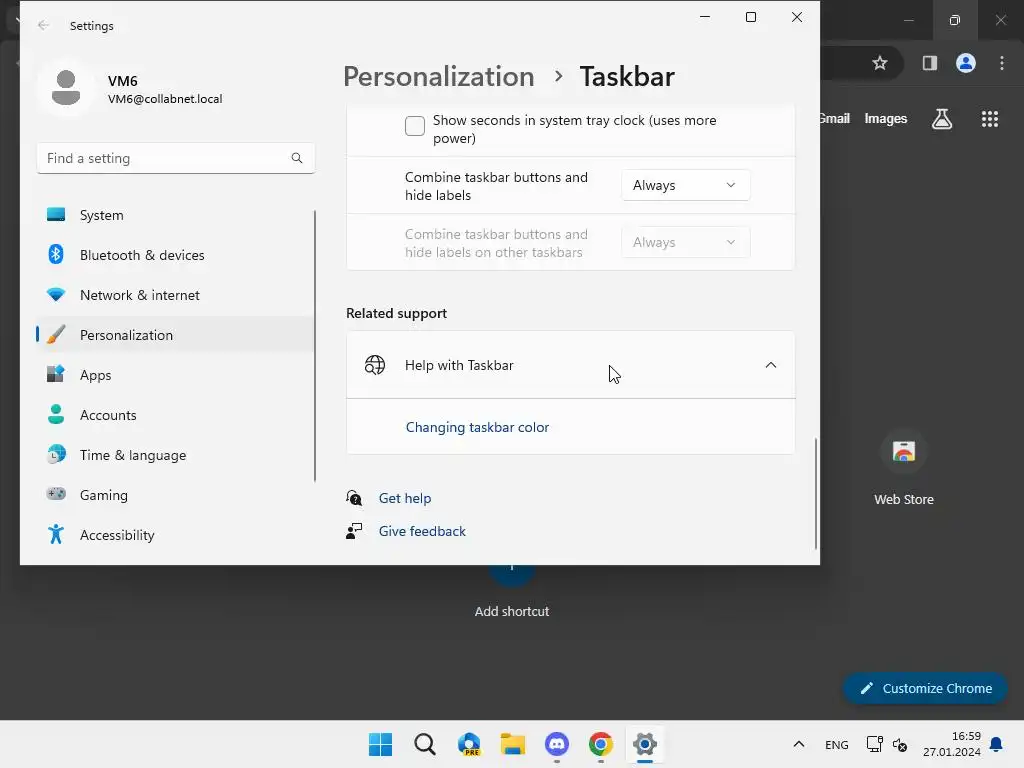Viewport: 1024px width, 768px height.
Task: Open Chrome side panel icon
Action: (929, 63)
